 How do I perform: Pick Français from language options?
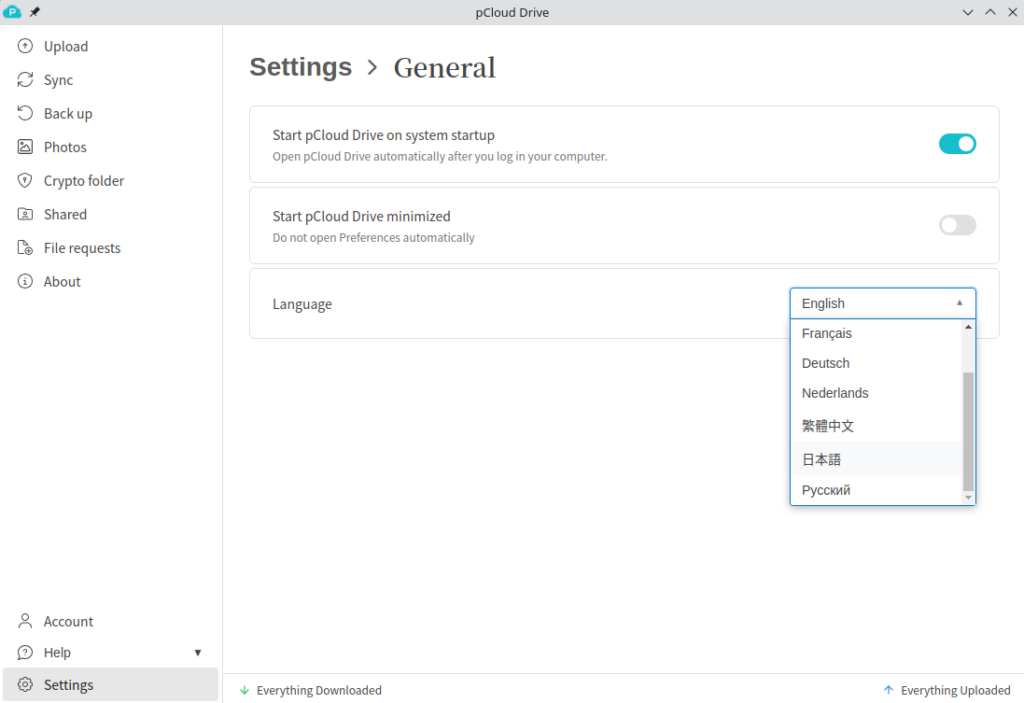point(827,333)
